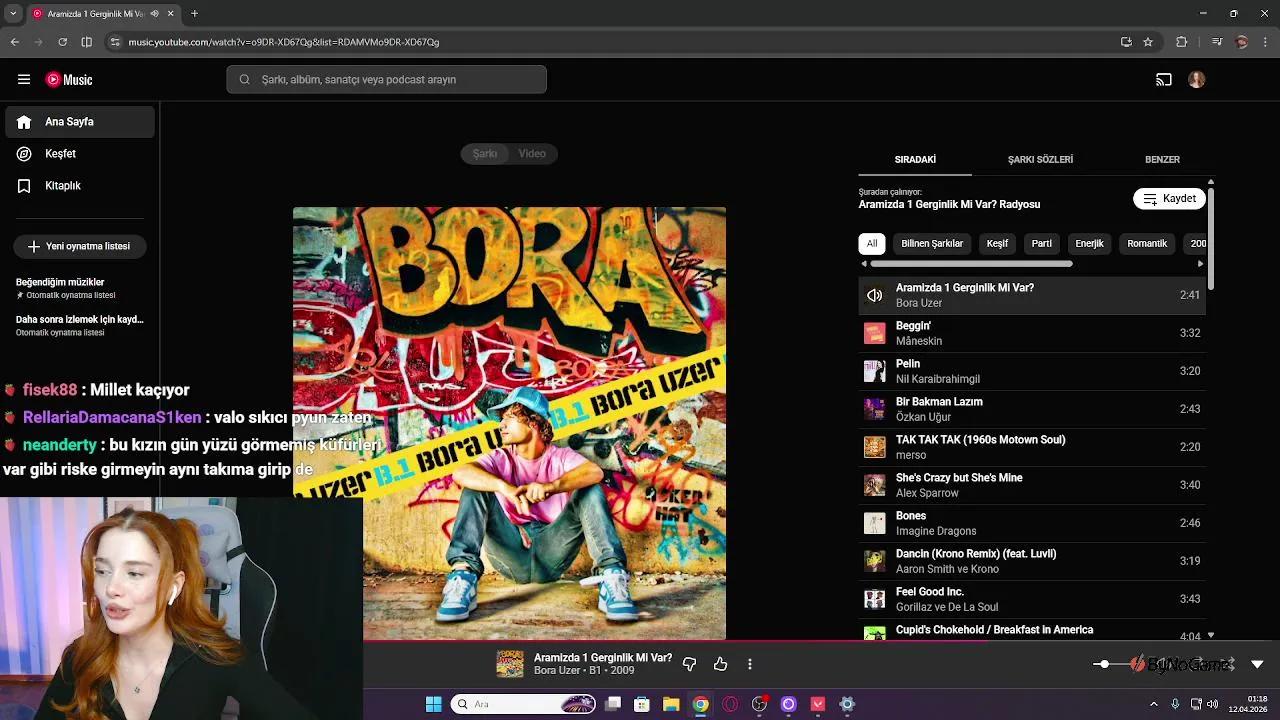Play Pelin by Nil Karaibrahimgil
Screen dimensions: 1280x720
pyautogui.click(x=1032, y=371)
